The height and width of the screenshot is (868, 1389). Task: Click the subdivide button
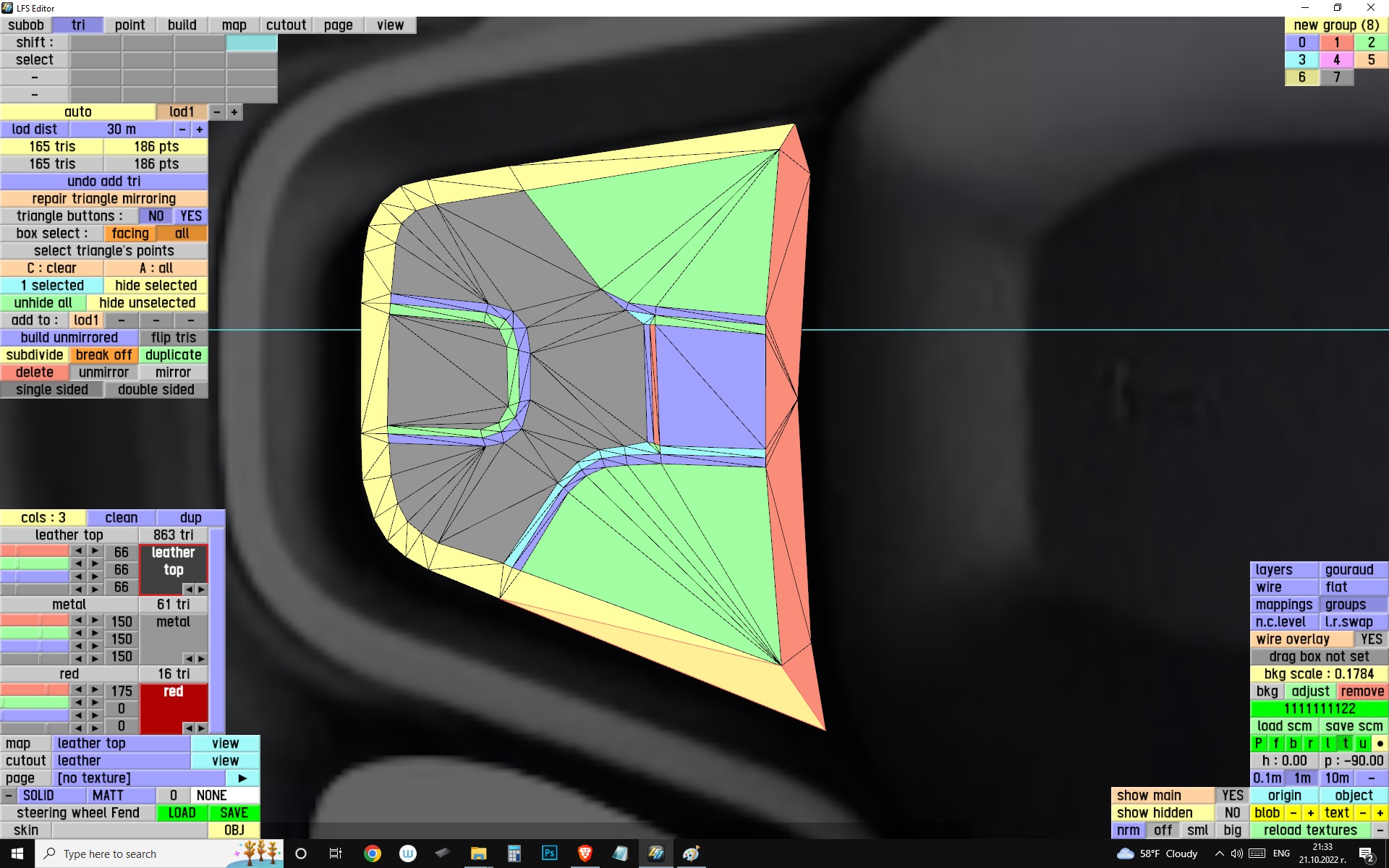tap(35, 355)
